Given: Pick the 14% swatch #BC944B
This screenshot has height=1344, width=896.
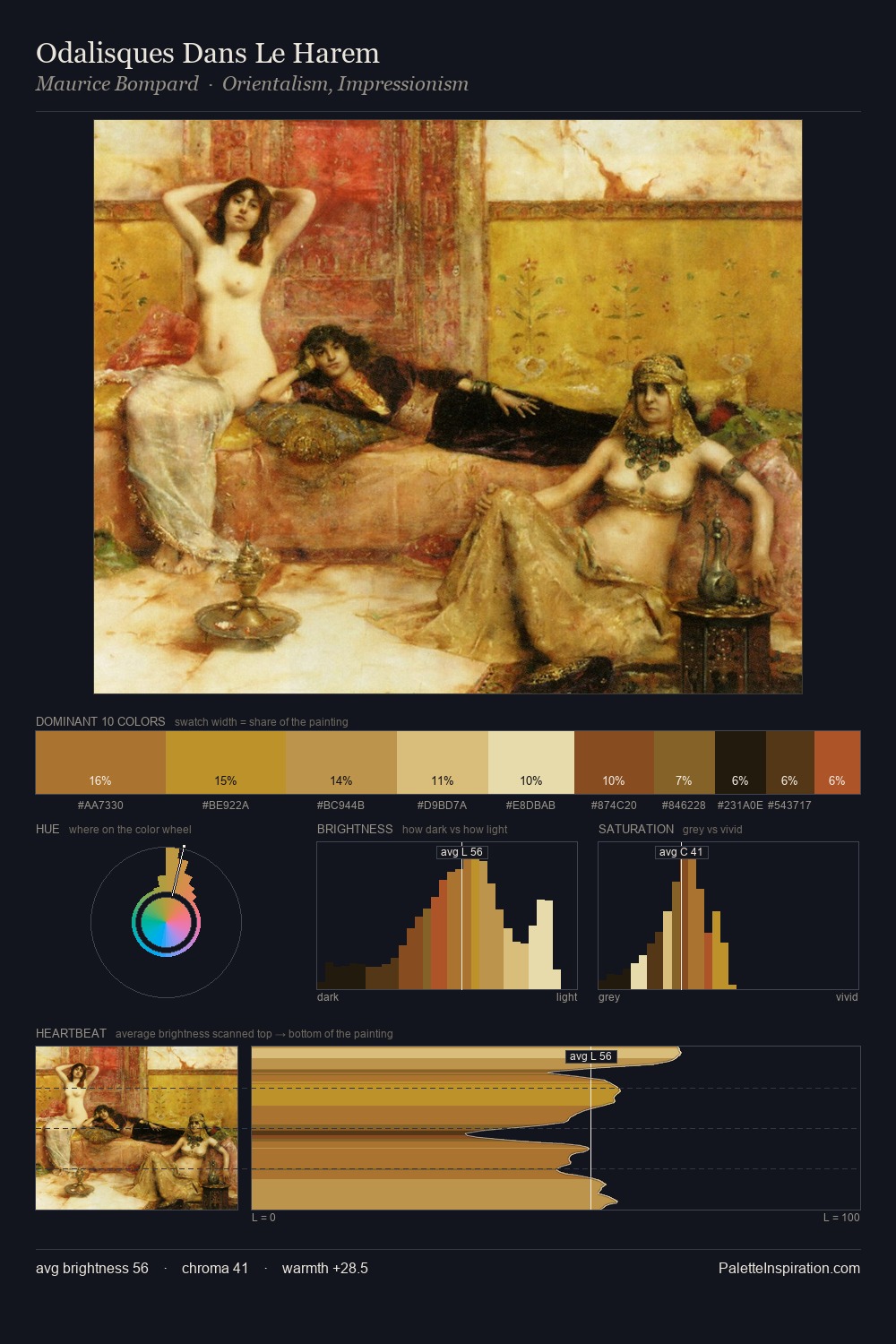Looking at the screenshot, I should pos(341,762).
